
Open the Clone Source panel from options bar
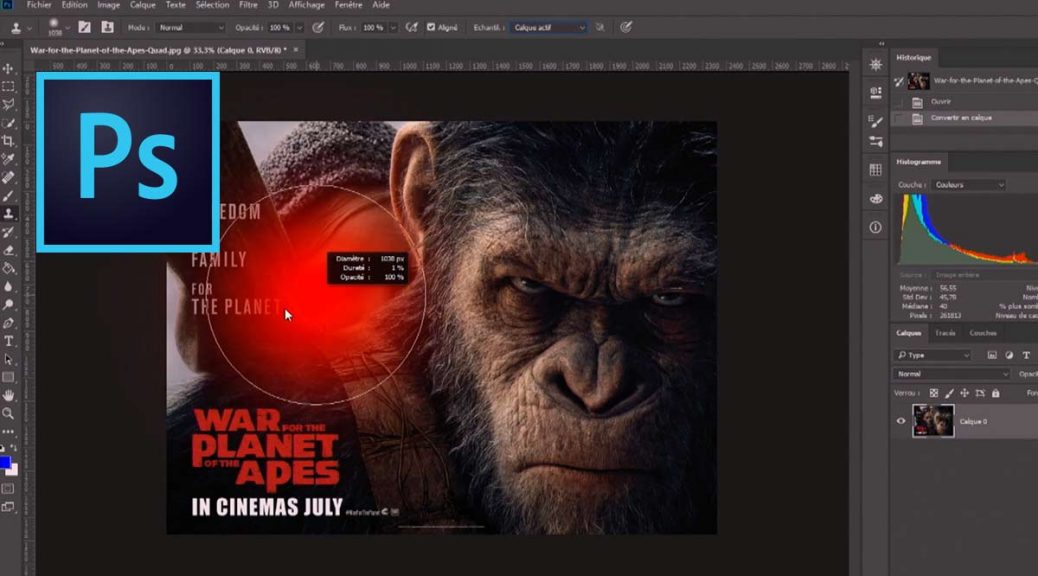tap(107, 27)
